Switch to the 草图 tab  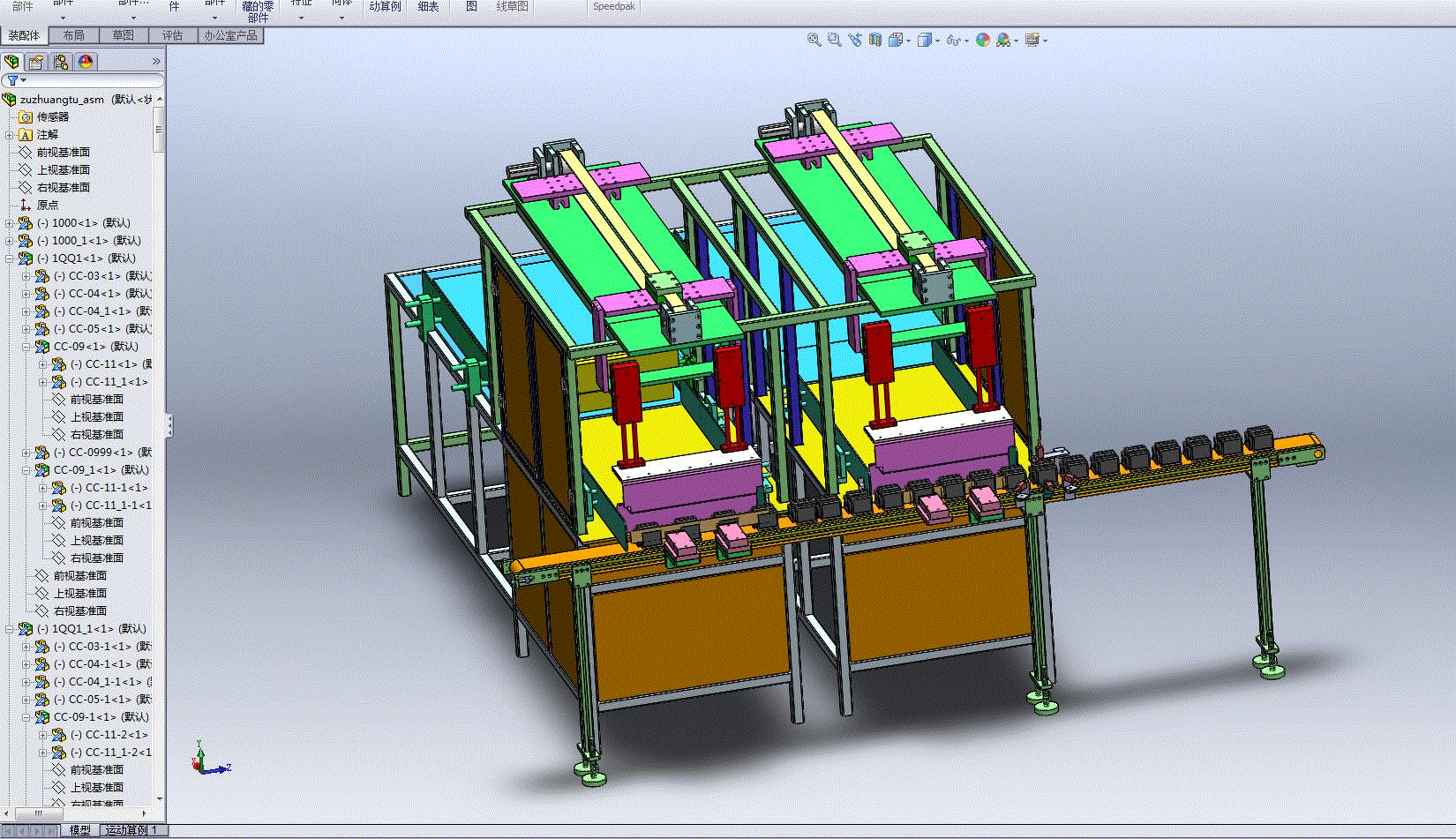pos(124,35)
